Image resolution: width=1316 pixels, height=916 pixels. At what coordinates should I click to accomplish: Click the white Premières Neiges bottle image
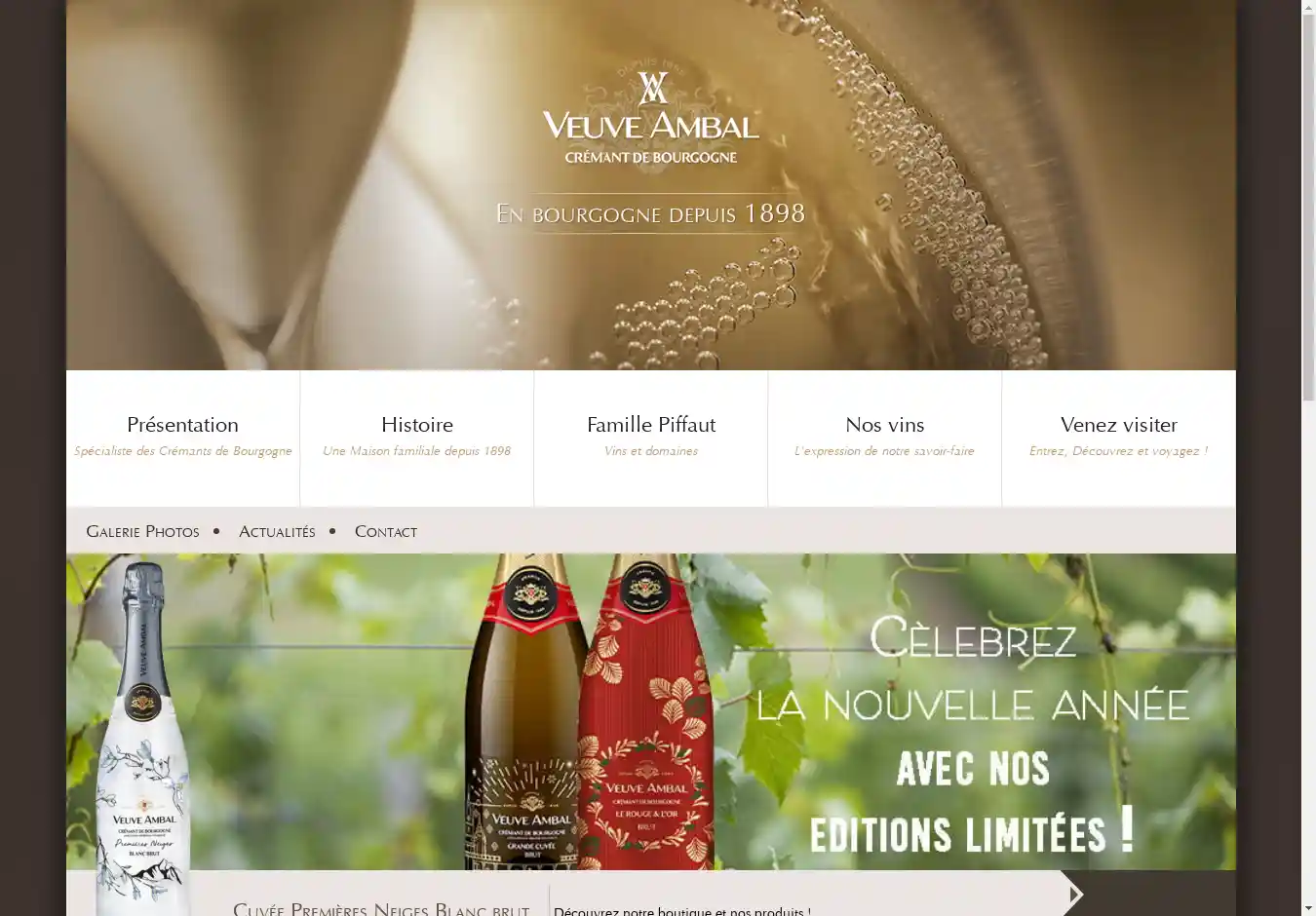point(143,739)
